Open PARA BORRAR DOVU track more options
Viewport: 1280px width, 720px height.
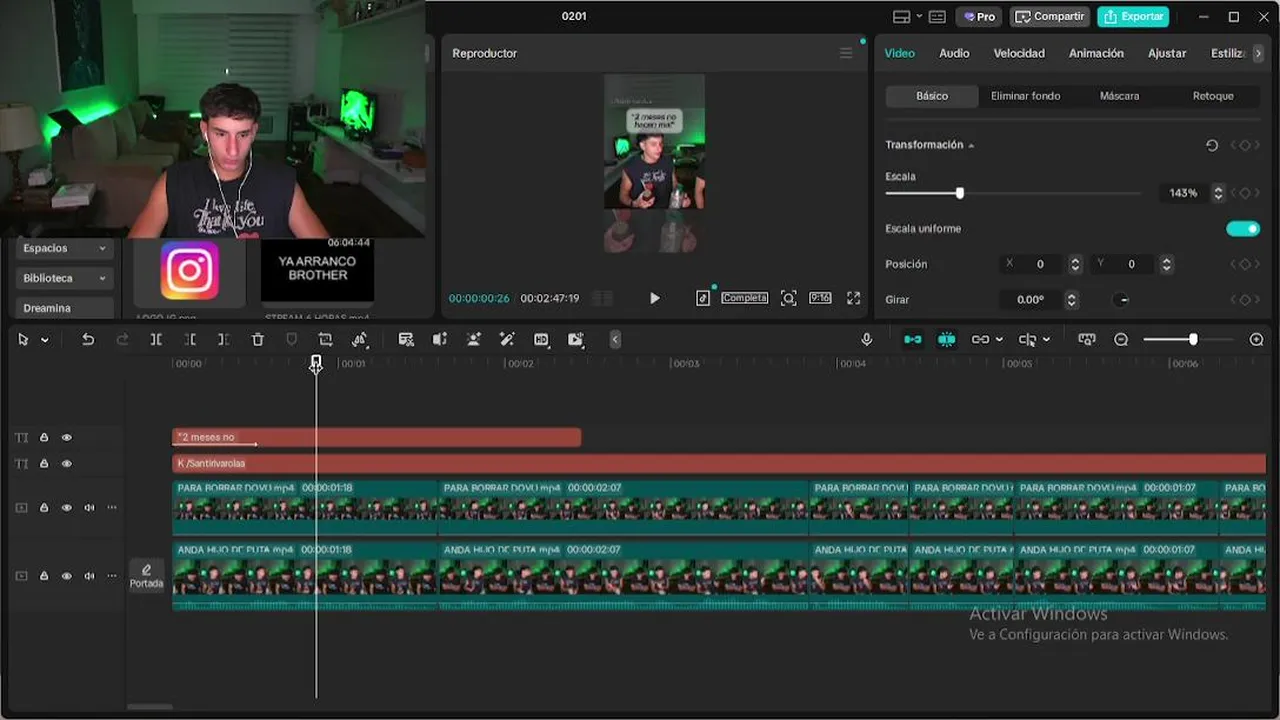coord(112,508)
